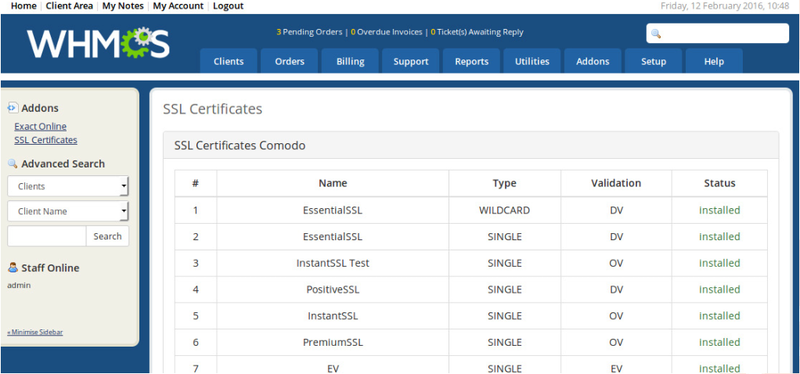Viewport: 800px width, 374px height.
Task: Open Exact Online addon link
Action: click(40, 127)
